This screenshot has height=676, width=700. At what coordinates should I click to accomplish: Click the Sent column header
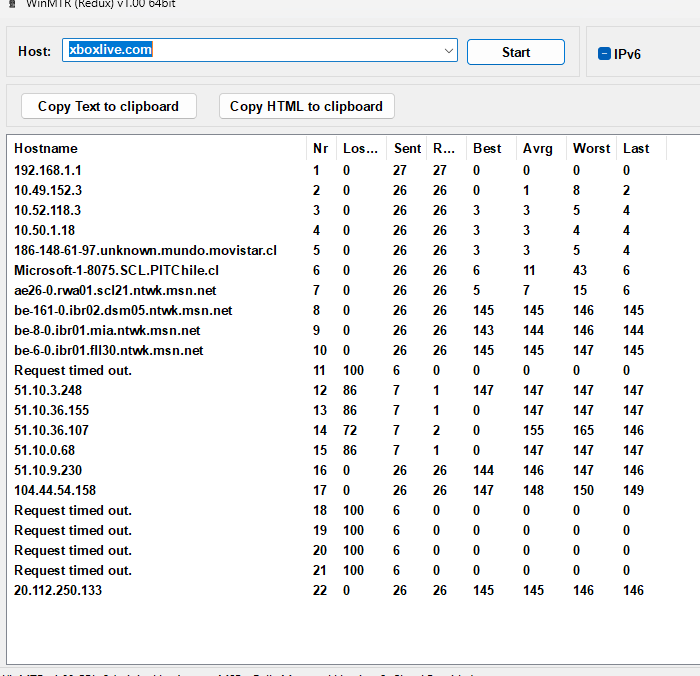(x=407, y=148)
